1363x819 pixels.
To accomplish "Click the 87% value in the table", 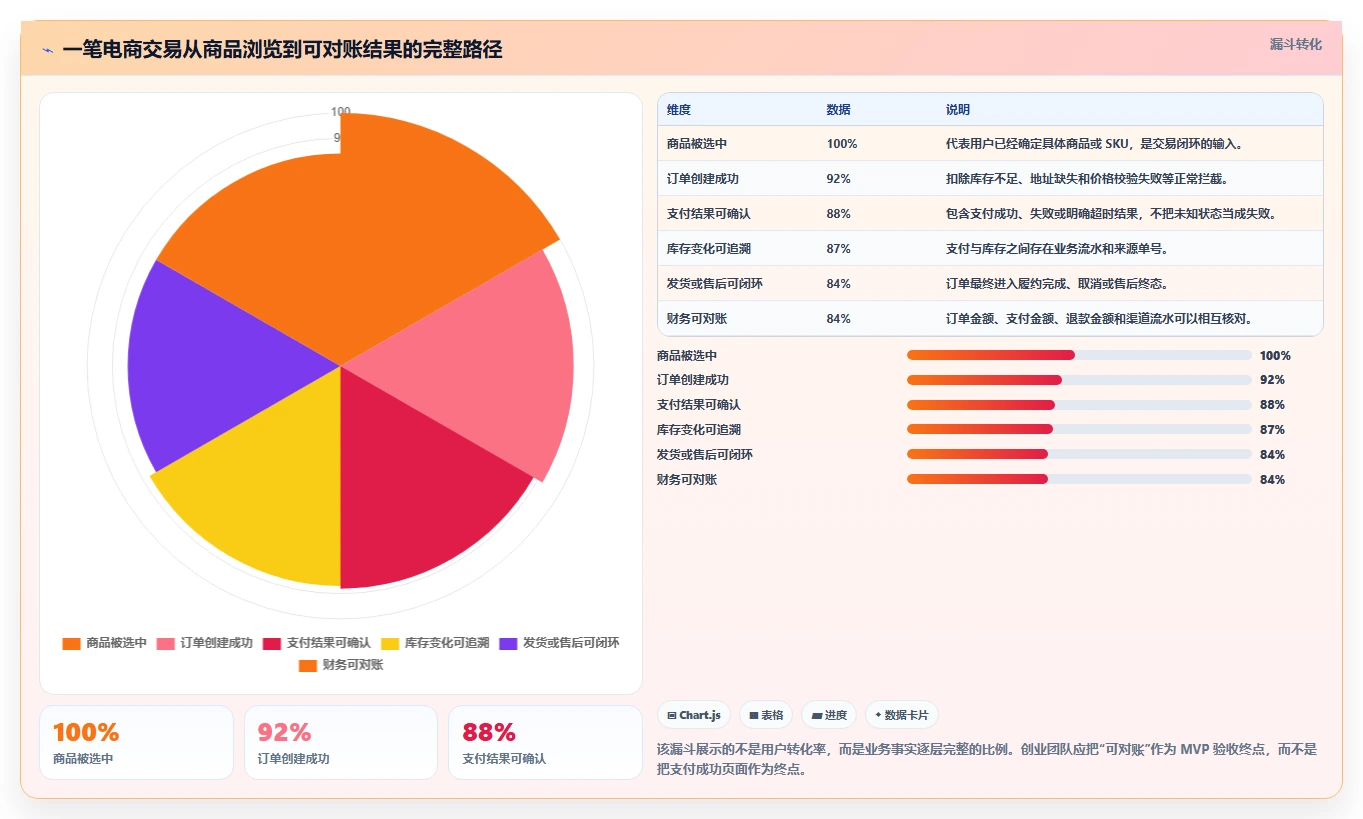I will [x=839, y=249].
